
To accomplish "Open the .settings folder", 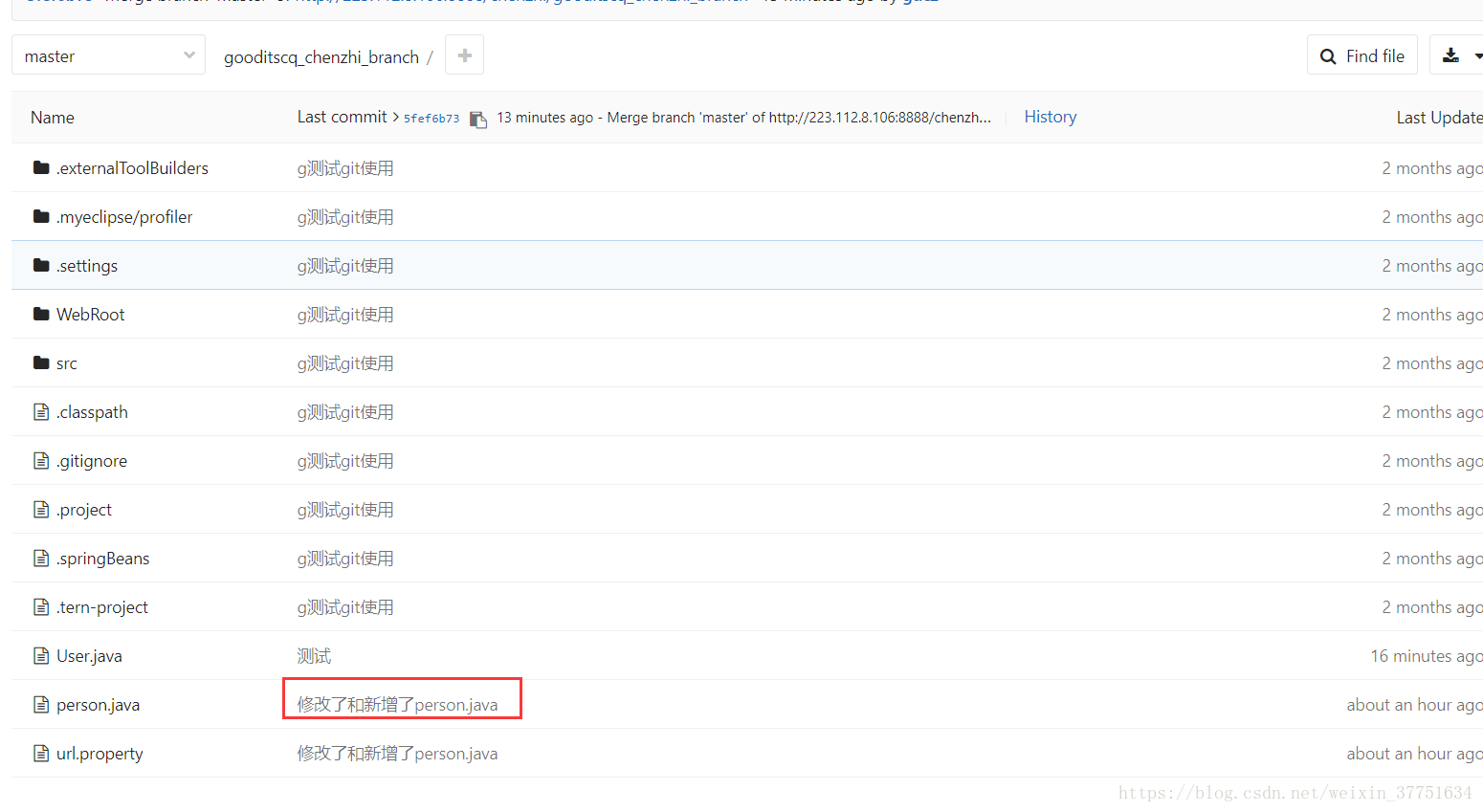I will (87, 266).
